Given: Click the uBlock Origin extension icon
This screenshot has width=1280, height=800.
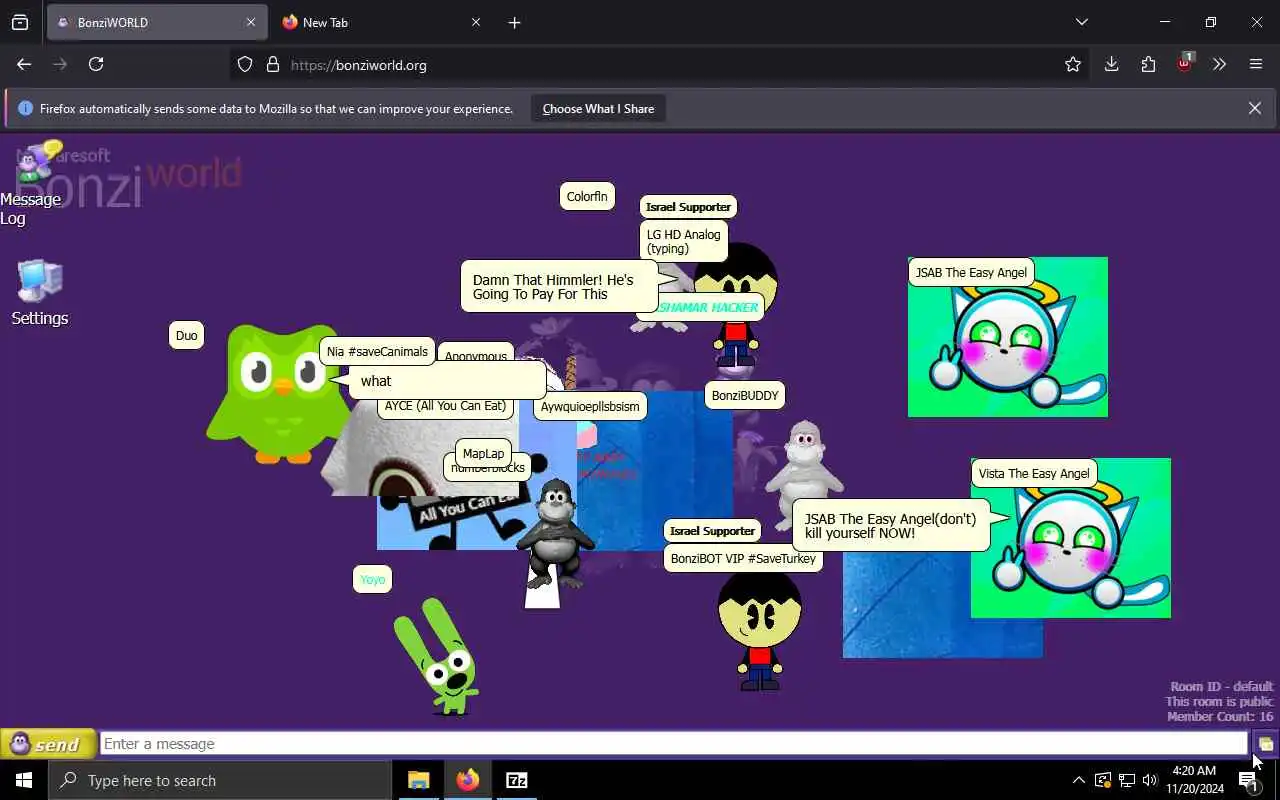Looking at the screenshot, I should pyautogui.click(x=1185, y=63).
